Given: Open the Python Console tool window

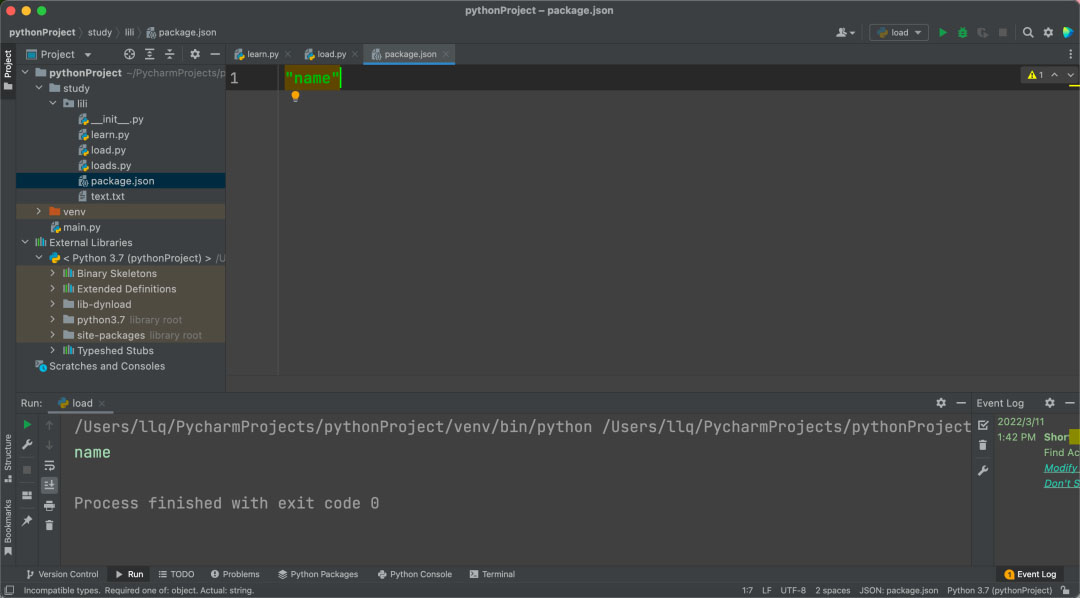Looking at the screenshot, I should (415, 574).
